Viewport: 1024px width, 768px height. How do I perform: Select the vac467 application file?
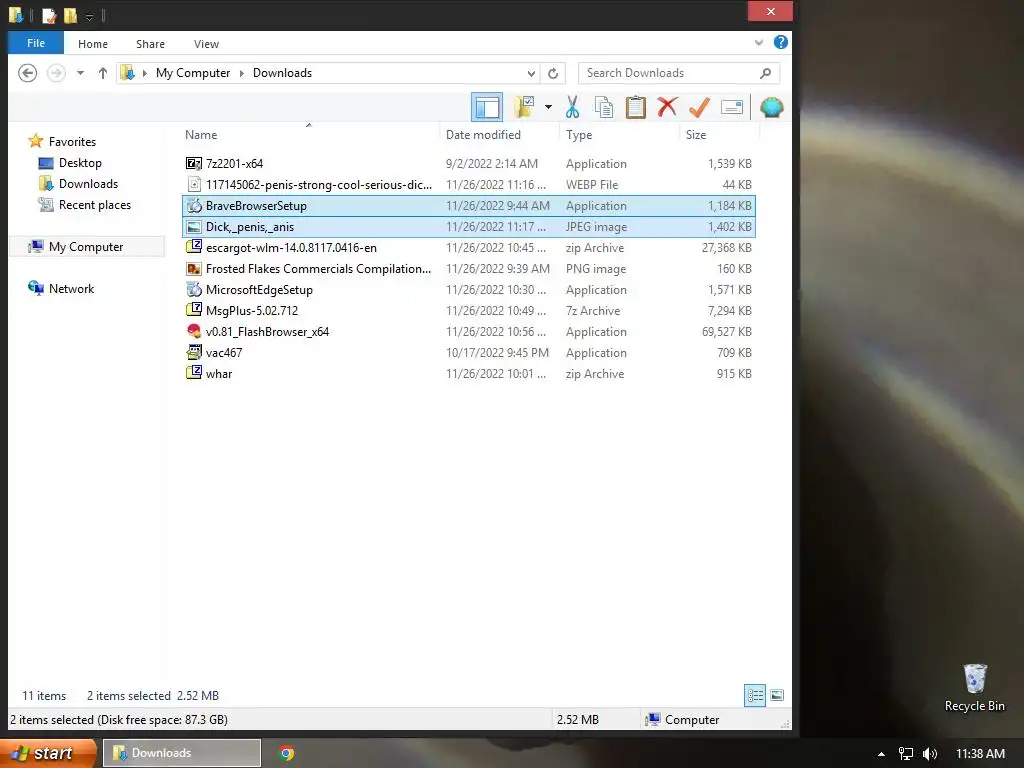[x=468, y=353]
